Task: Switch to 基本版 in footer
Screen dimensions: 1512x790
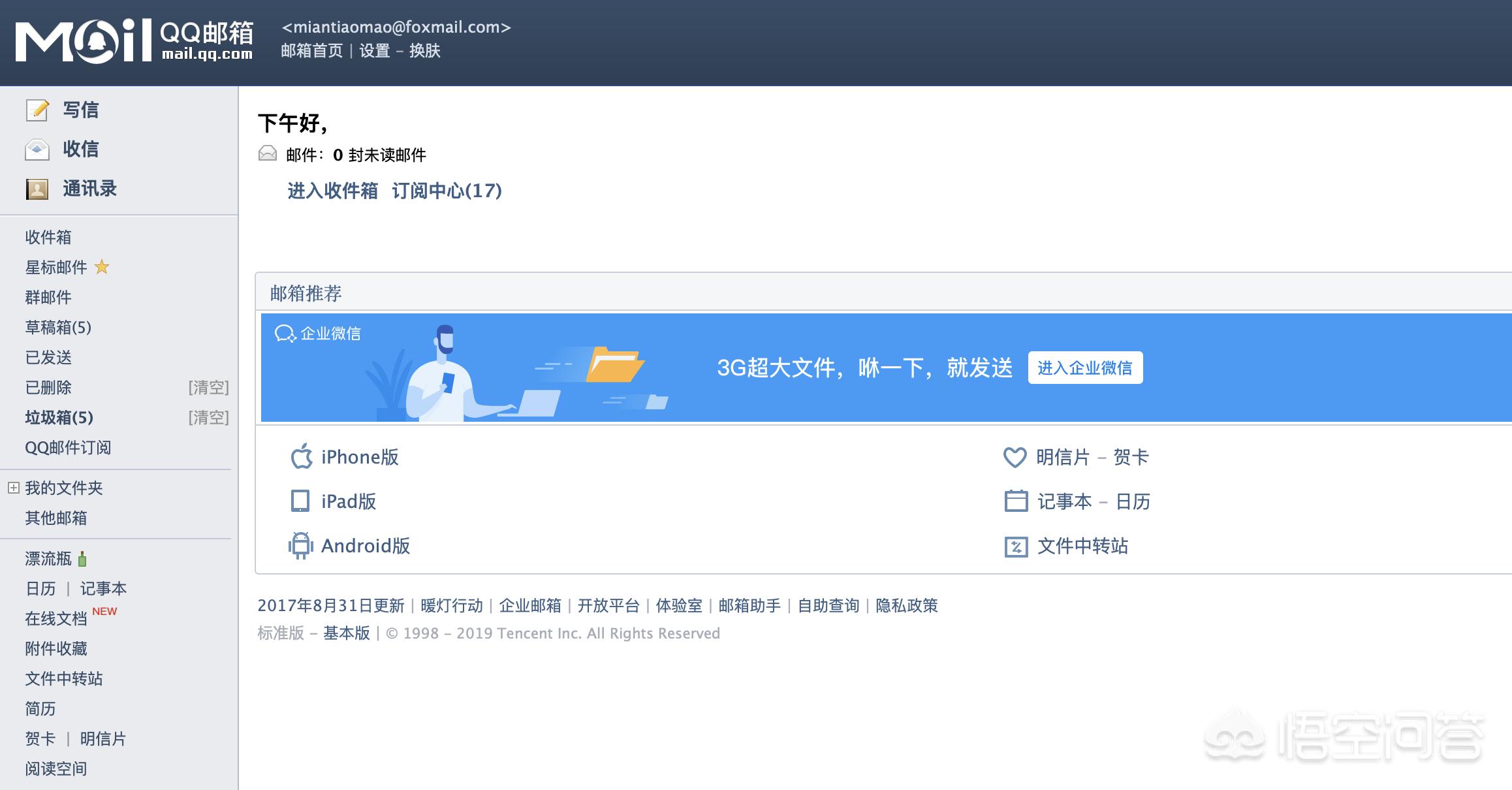Action: point(347,633)
